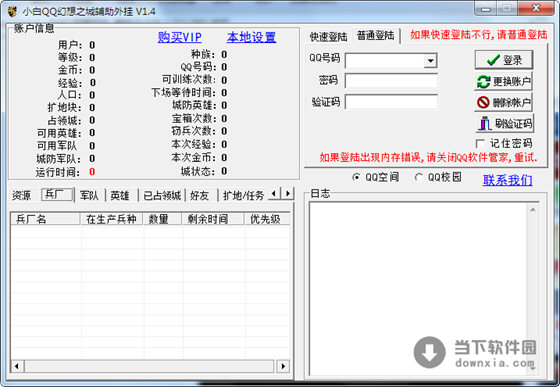Image resolution: width=560 pixels, height=387 pixels.
Task: Click the table's horizontal scrollbar left arrow
Action: (x=17, y=366)
